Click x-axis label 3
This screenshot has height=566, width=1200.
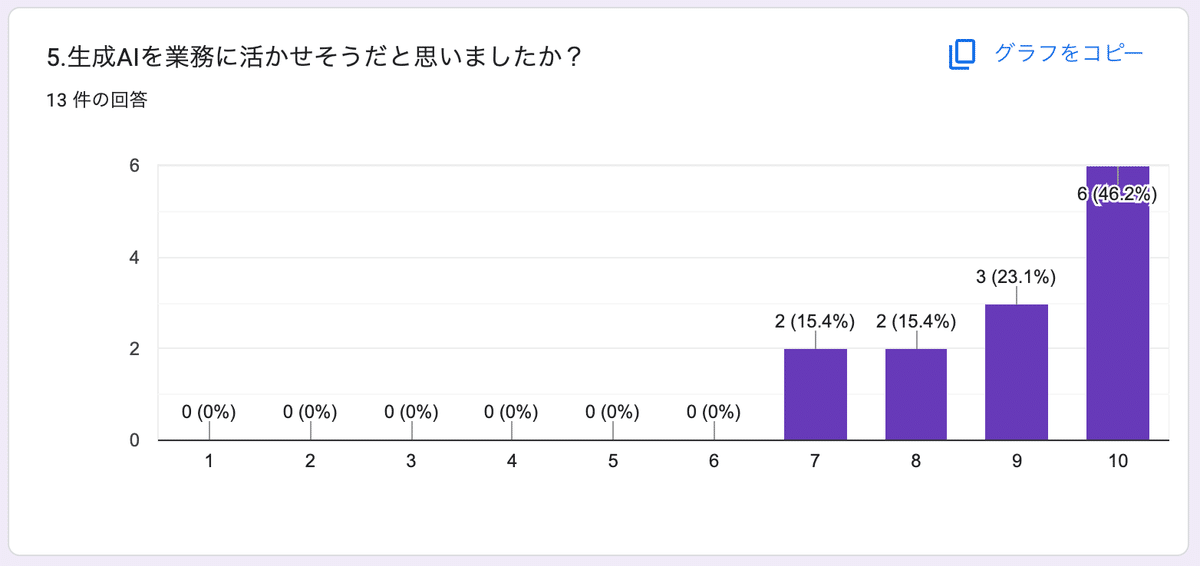pos(411,462)
